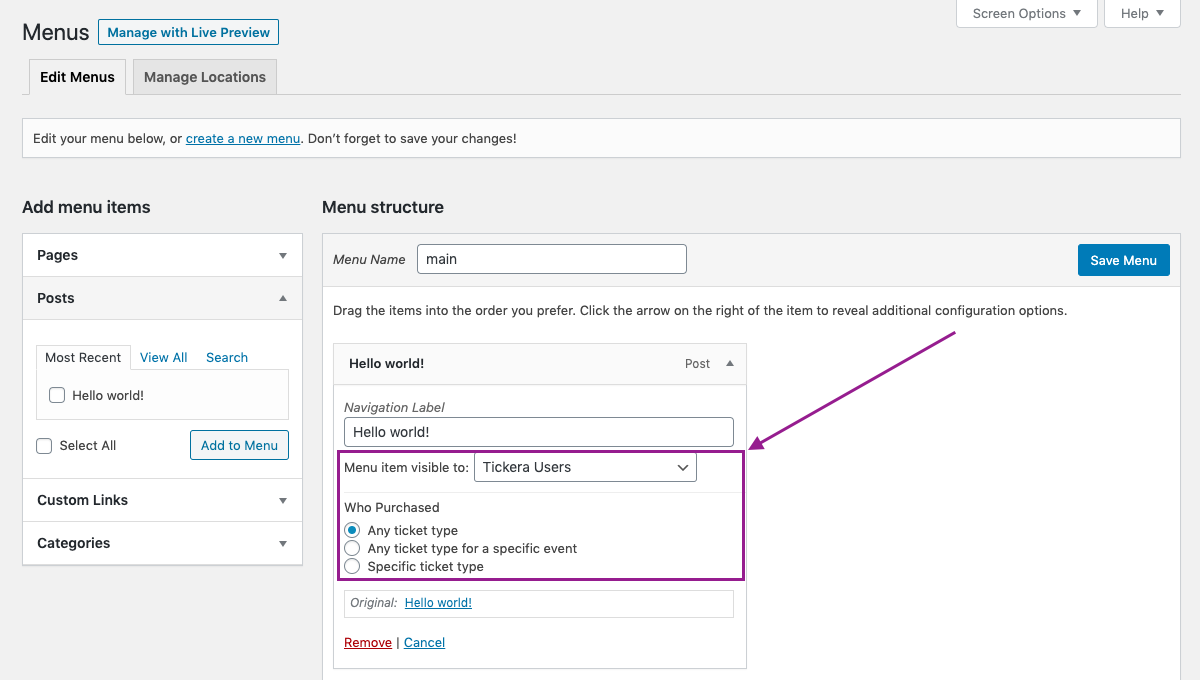The image size is (1200, 680).
Task: Switch to the View All posts tab
Action: pos(163,358)
